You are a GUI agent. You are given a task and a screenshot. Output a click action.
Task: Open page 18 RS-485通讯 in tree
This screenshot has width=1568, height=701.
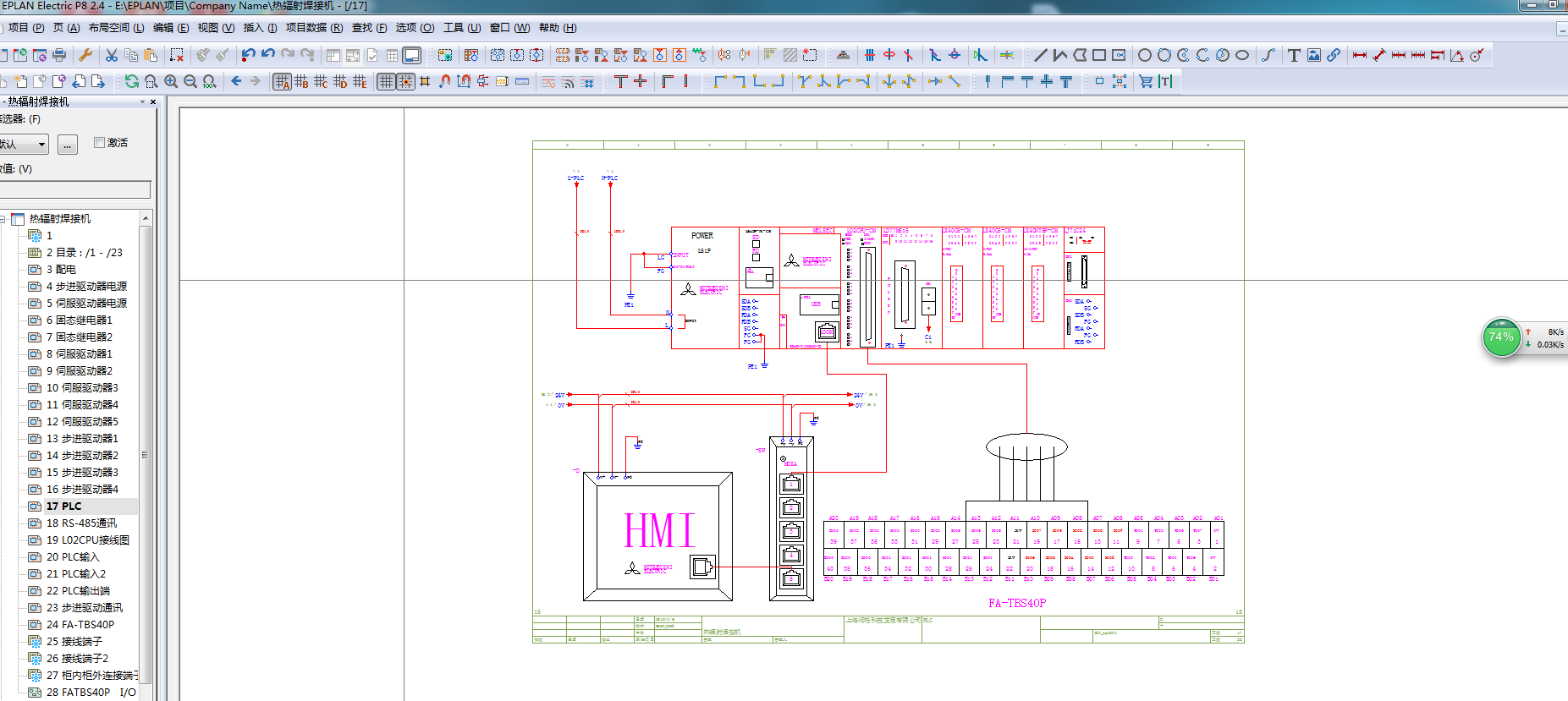pos(81,523)
